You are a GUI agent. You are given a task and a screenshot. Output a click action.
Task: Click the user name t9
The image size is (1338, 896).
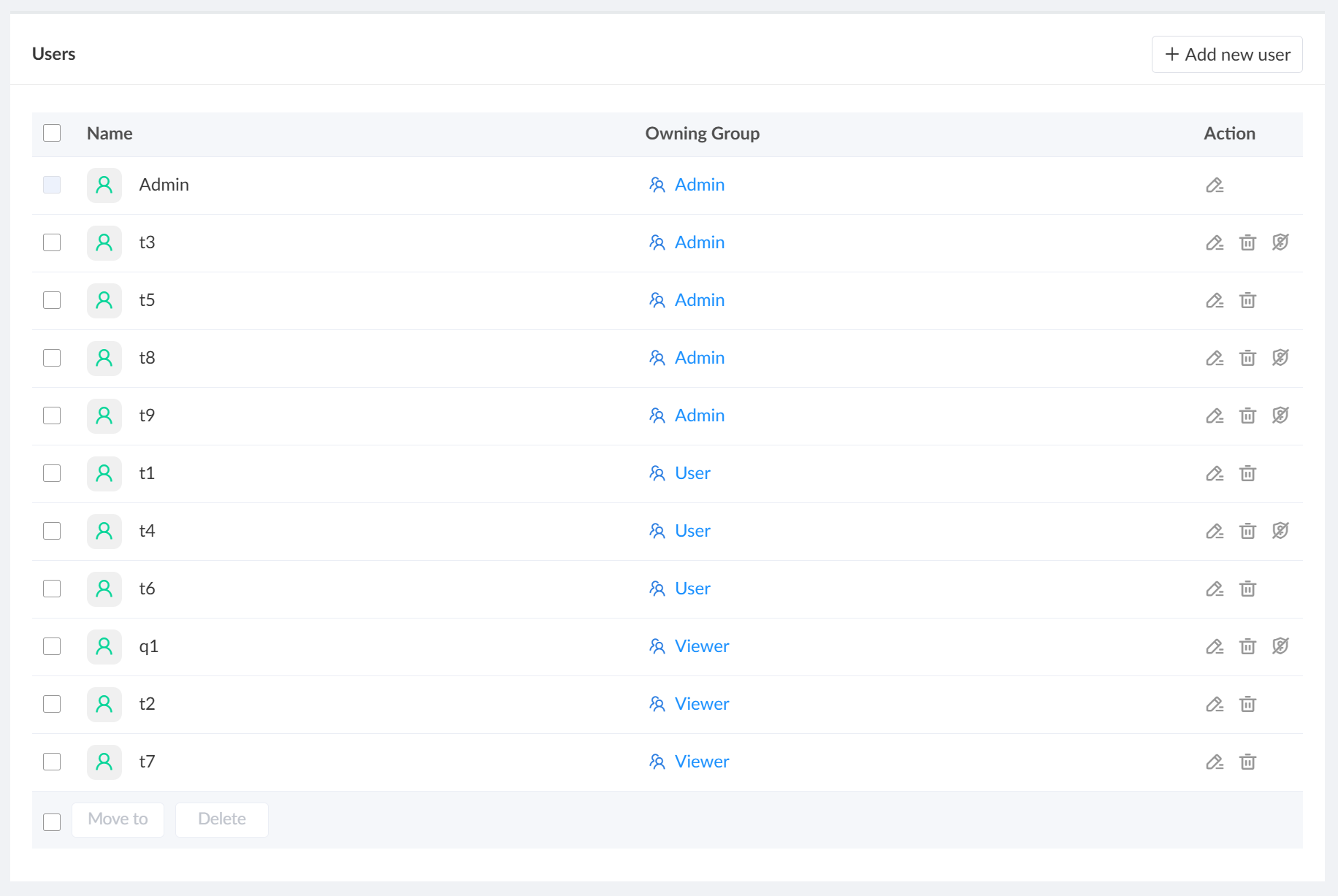point(147,416)
